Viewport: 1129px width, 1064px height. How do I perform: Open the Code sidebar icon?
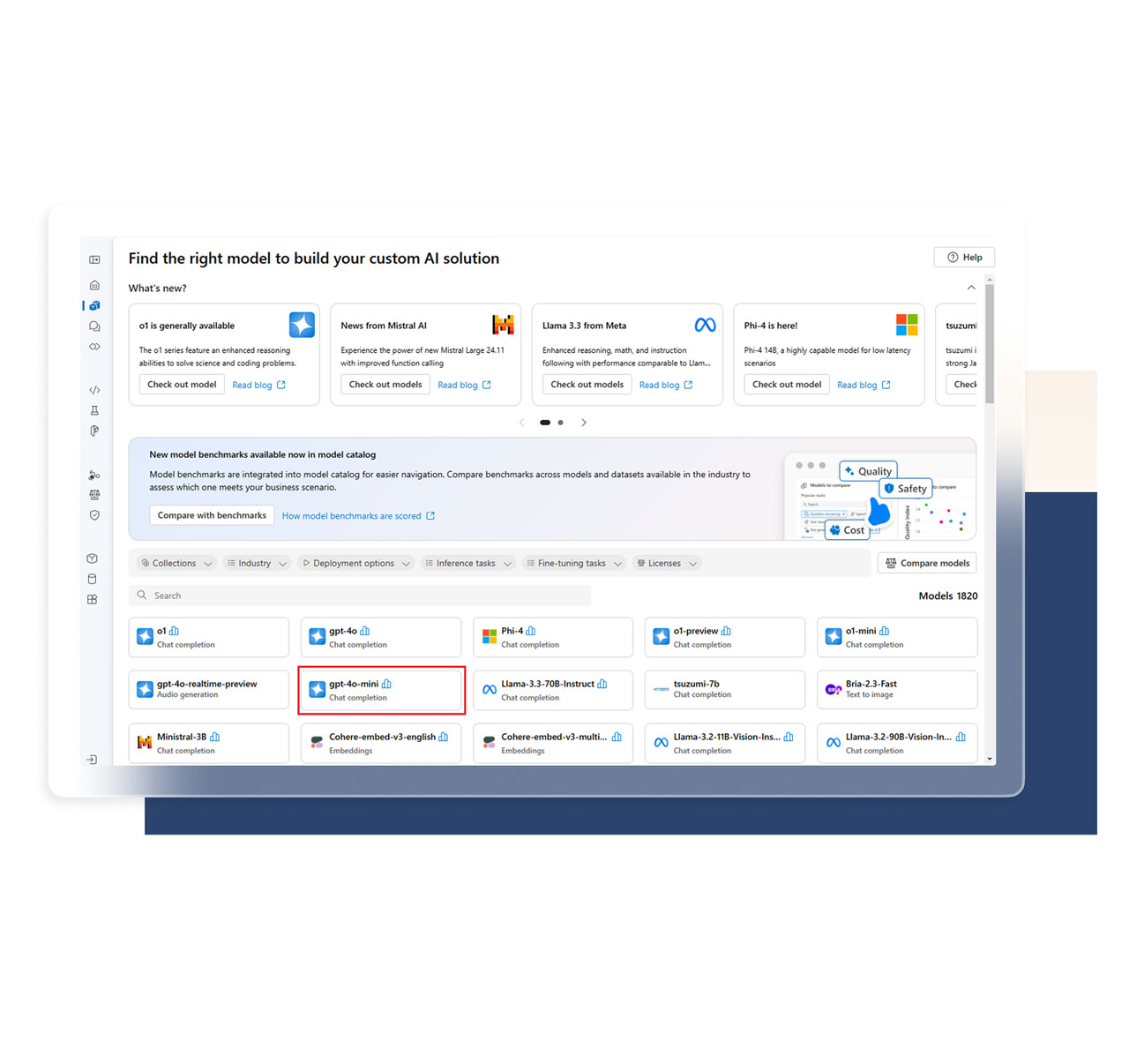click(94, 389)
